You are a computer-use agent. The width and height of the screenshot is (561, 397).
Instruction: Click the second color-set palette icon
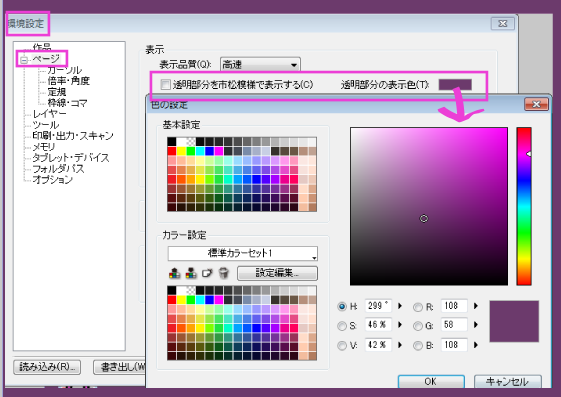pyautogui.click(x=191, y=273)
